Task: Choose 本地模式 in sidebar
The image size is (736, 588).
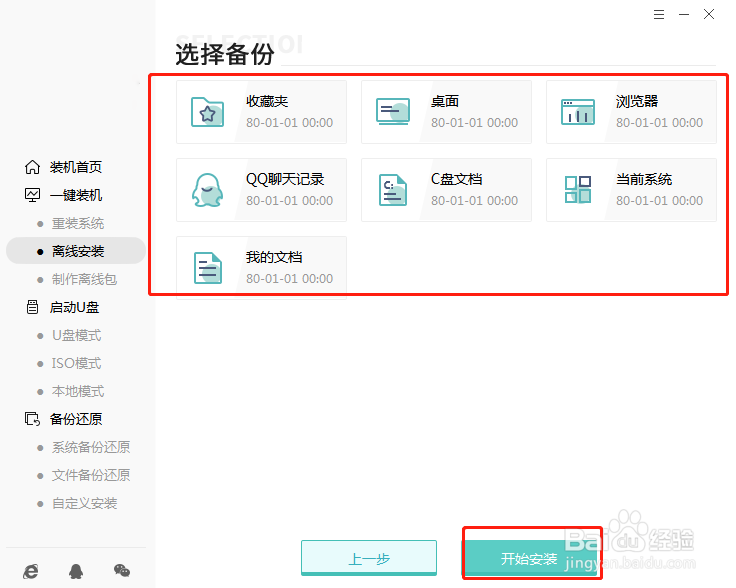Action: tap(78, 391)
